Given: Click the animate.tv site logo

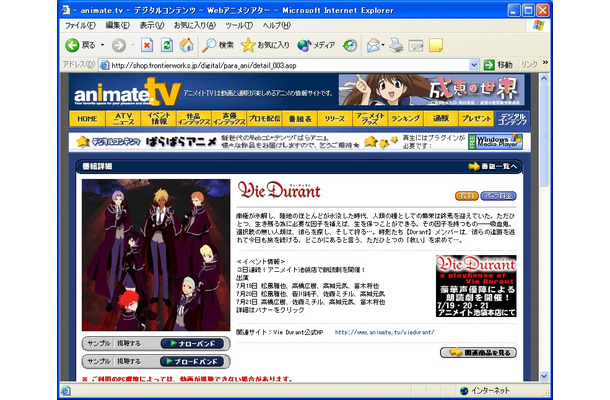Looking at the screenshot, I should coord(128,92).
